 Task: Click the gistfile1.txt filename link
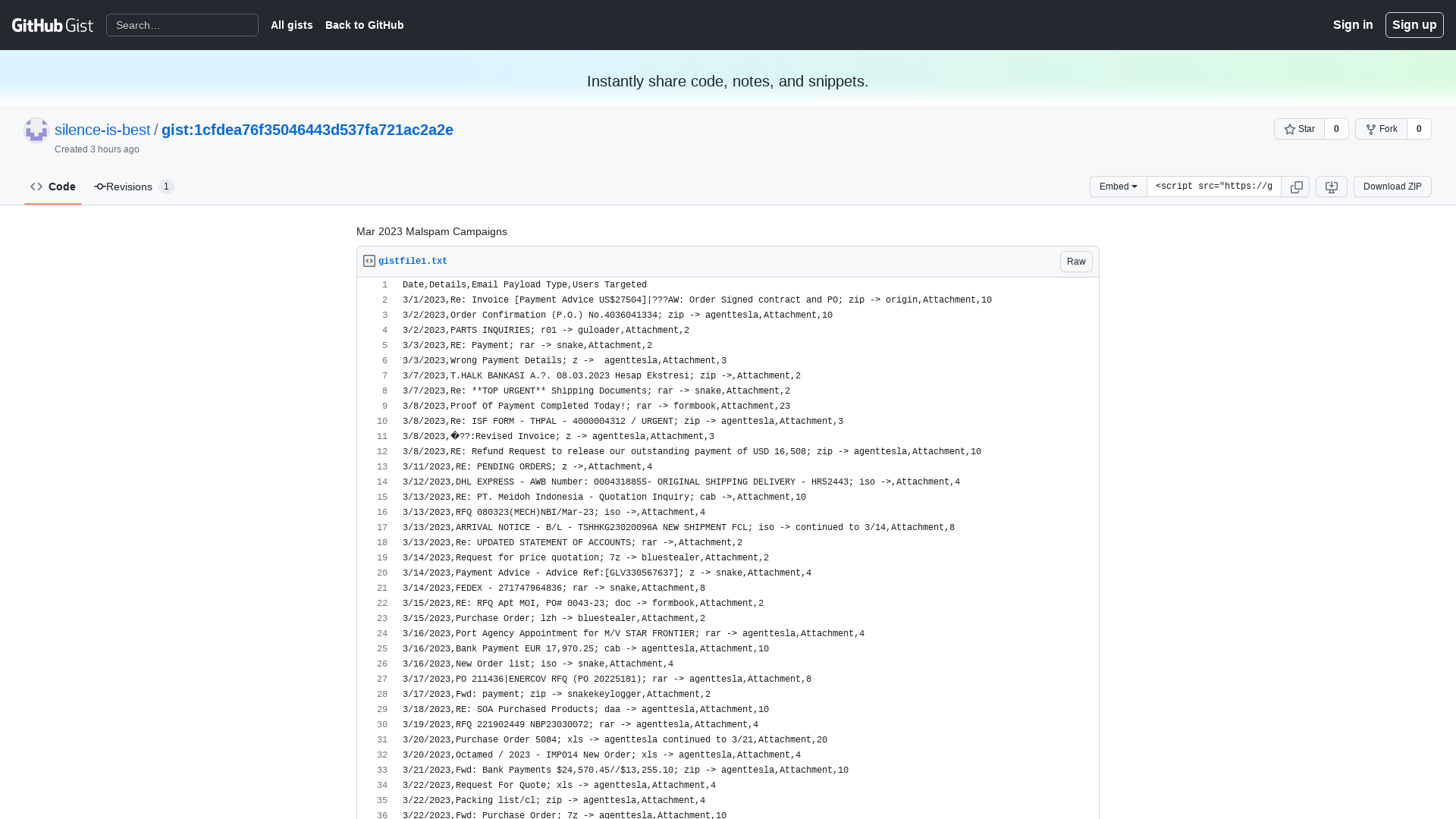412,261
